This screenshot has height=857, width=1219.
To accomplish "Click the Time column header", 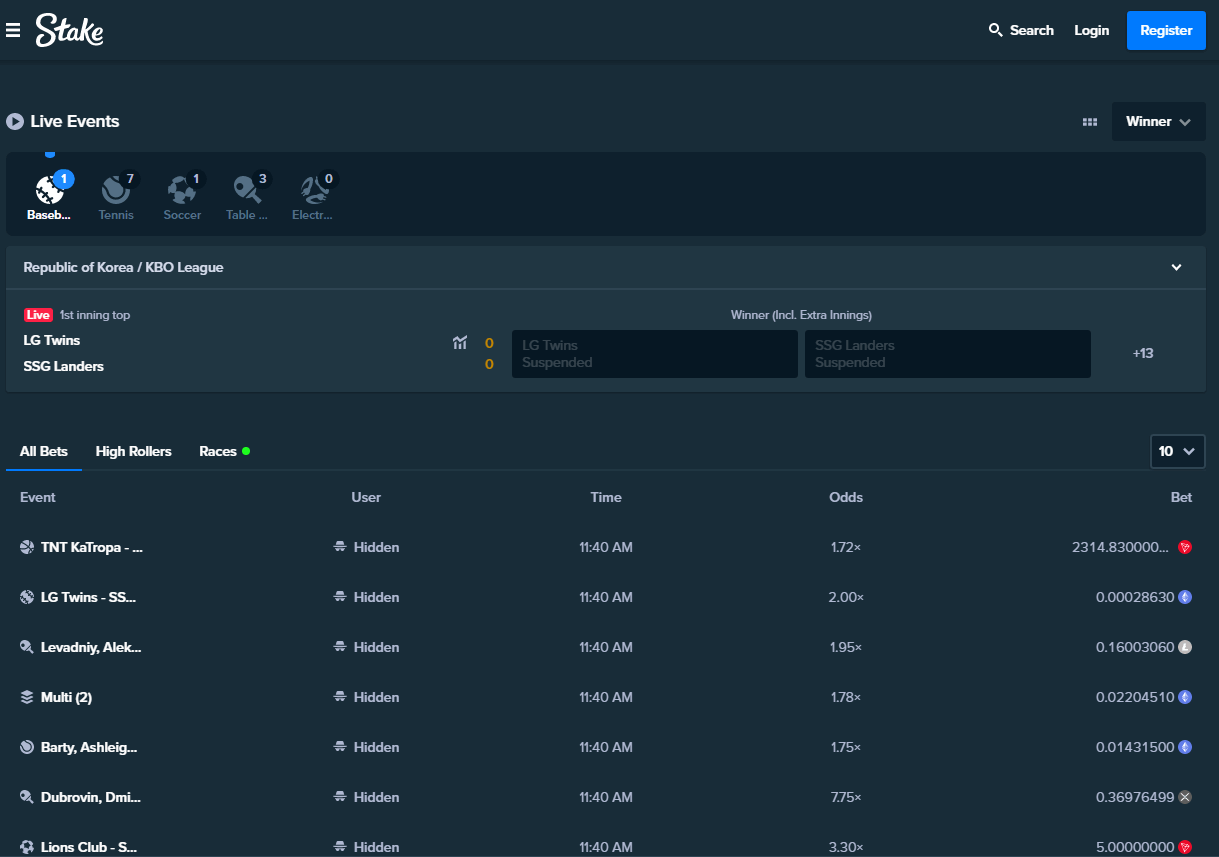I will point(606,497).
